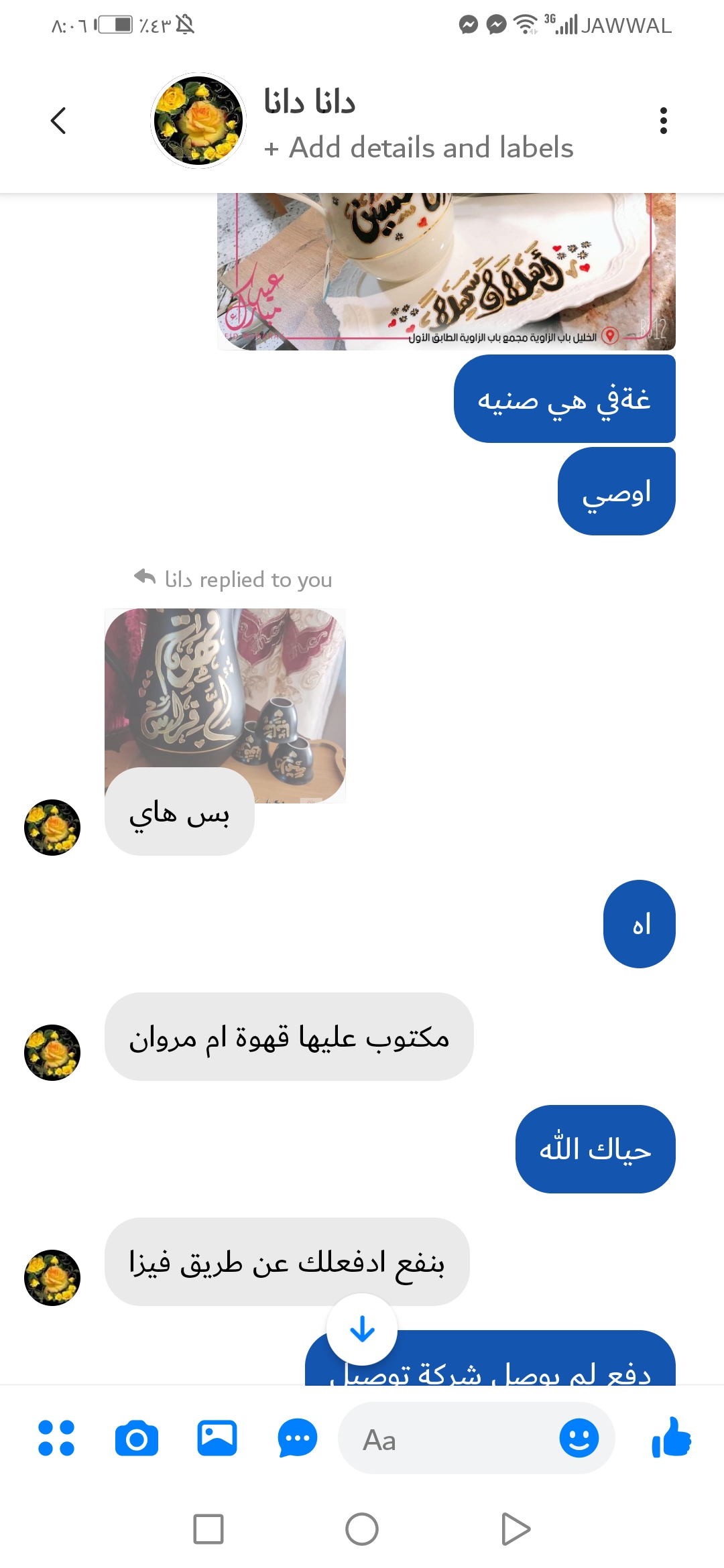
Task: Tap the Android home circle button
Action: 362,1529
